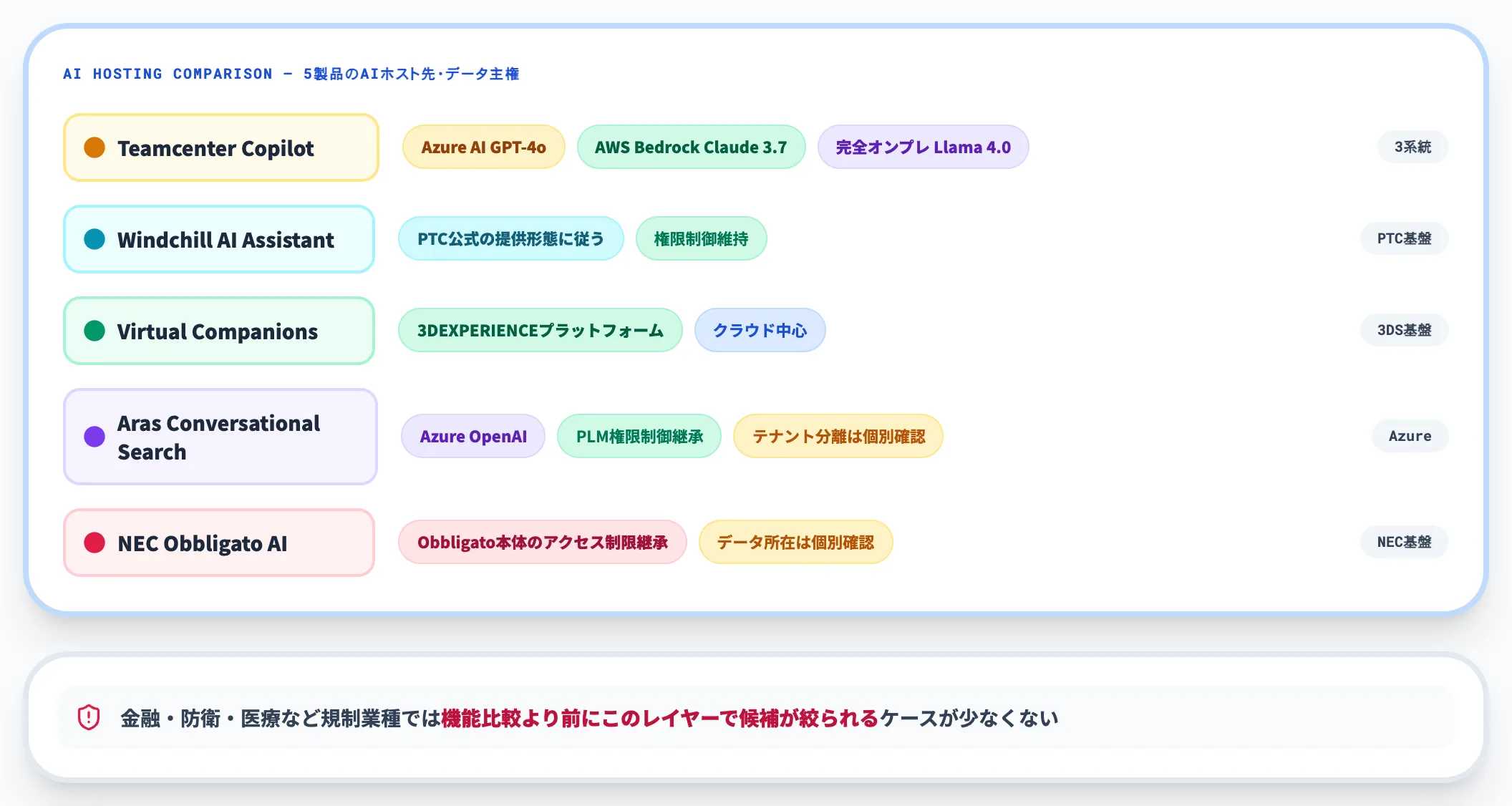Click the 完全オンプレ Llama 4.0 tag
Image resolution: width=1512 pixels, height=806 pixels.
(x=923, y=147)
